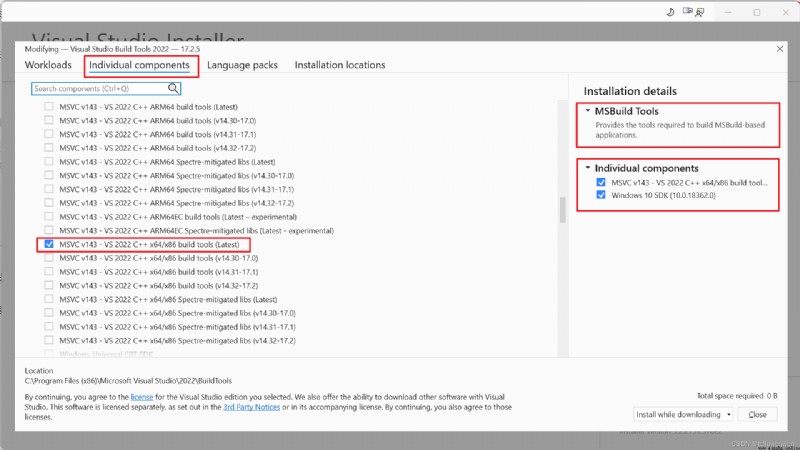Check x64/x86 build tools (v14.30-17.0)
The width and height of the screenshot is (800, 450).
coord(48,258)
